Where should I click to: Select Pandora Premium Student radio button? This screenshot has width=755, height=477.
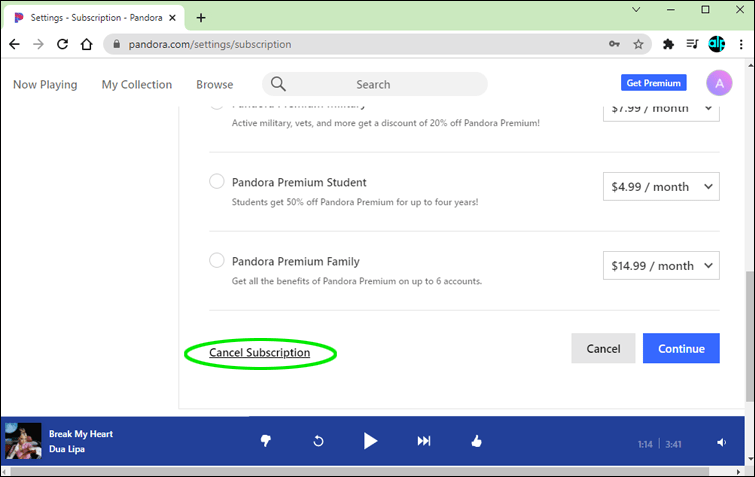click(x=217, y=181)
